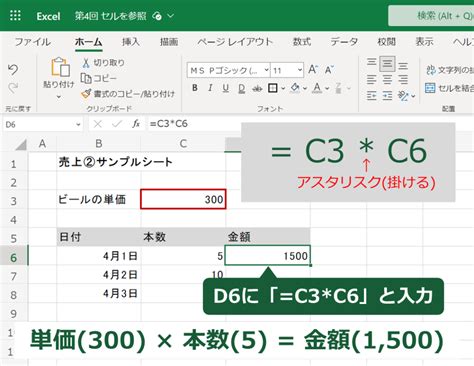Click Insert Function fx icon
474x366 pixels.
point(136,124)
